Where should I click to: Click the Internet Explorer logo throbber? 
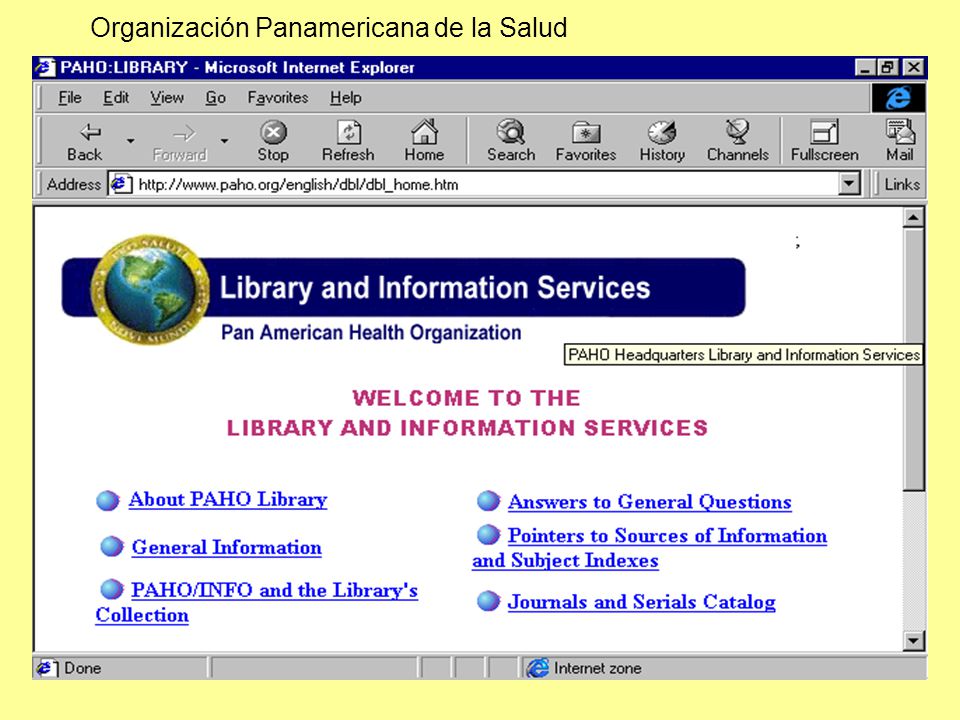898,98
